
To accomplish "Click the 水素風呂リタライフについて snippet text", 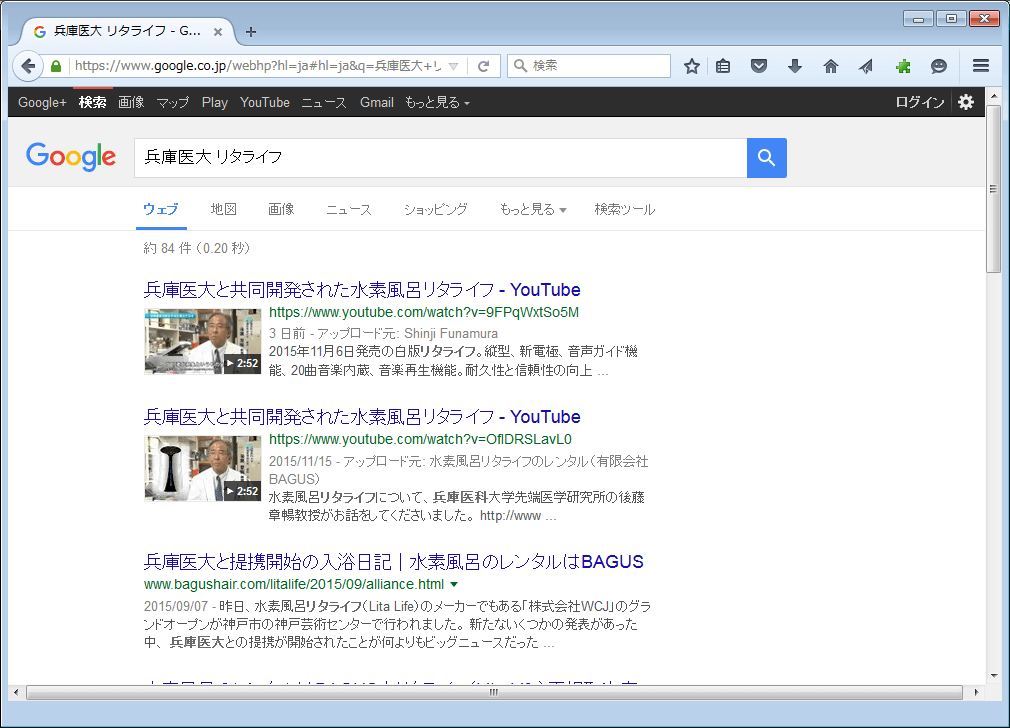I will [457, 506].
